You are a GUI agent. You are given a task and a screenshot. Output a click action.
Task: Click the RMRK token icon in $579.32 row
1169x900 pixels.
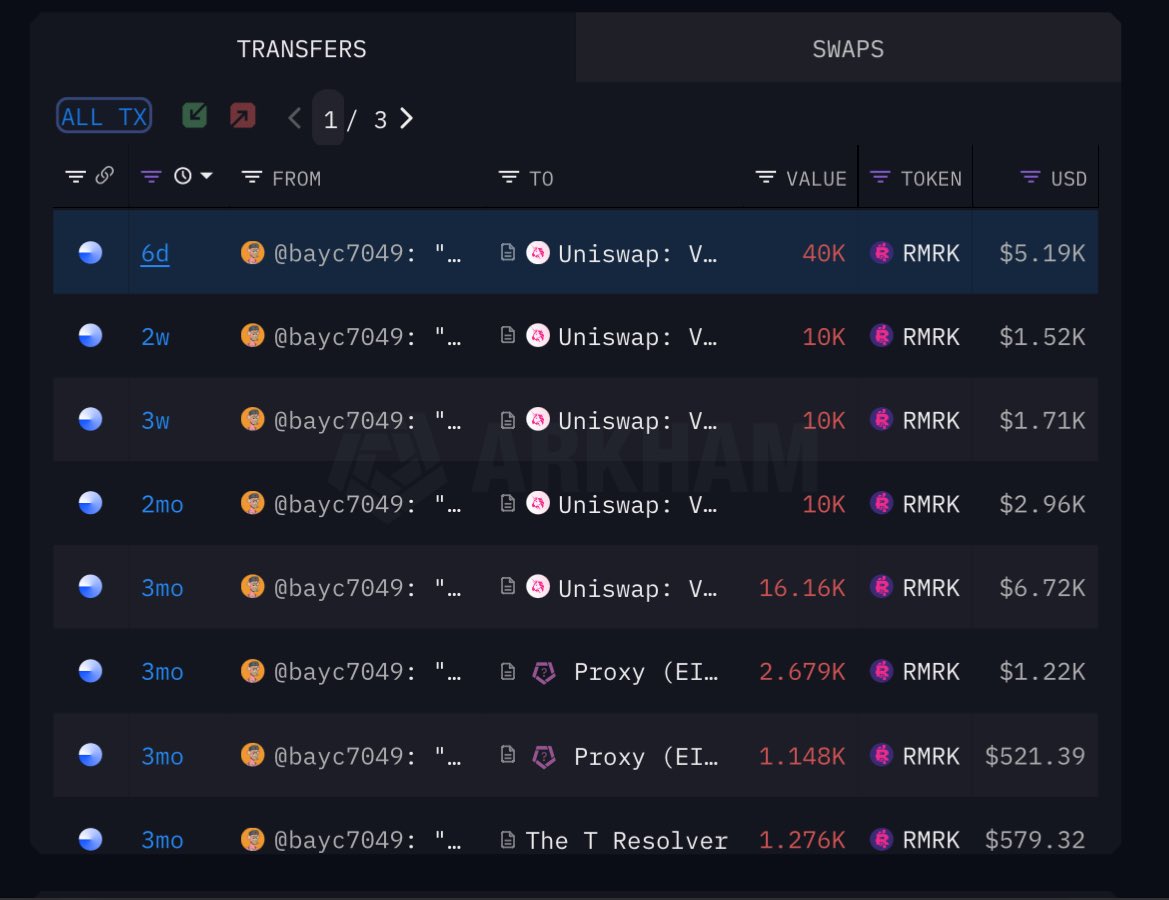[882, 839]
